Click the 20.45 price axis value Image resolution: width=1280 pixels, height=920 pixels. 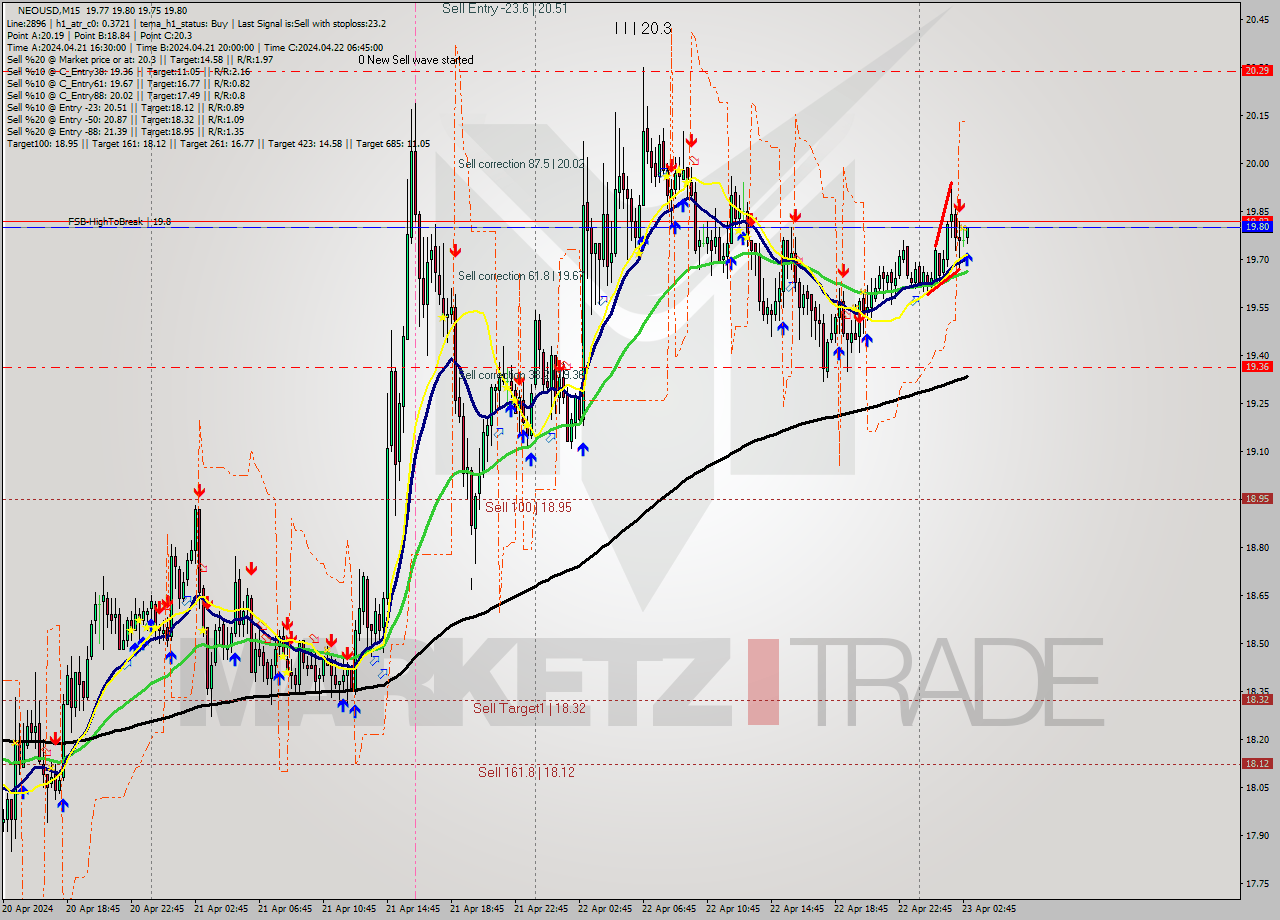(1256, 19)
